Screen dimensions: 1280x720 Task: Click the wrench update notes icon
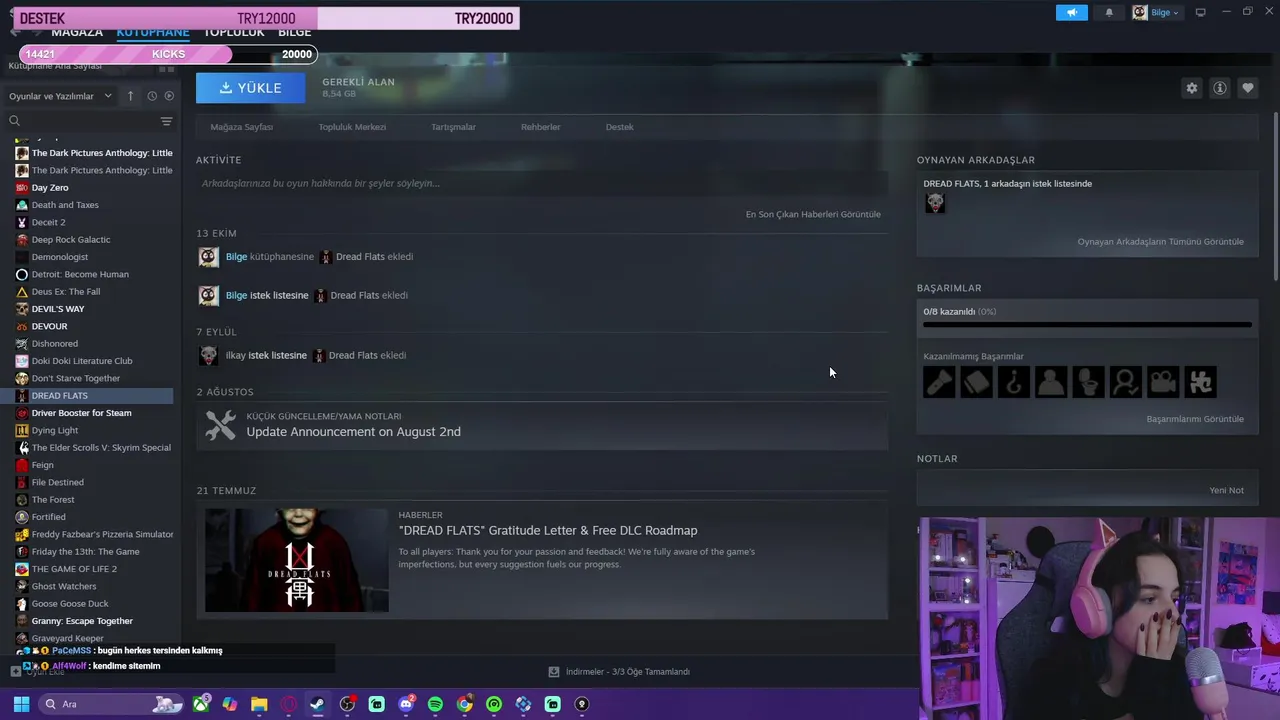(x=220, y=425)
